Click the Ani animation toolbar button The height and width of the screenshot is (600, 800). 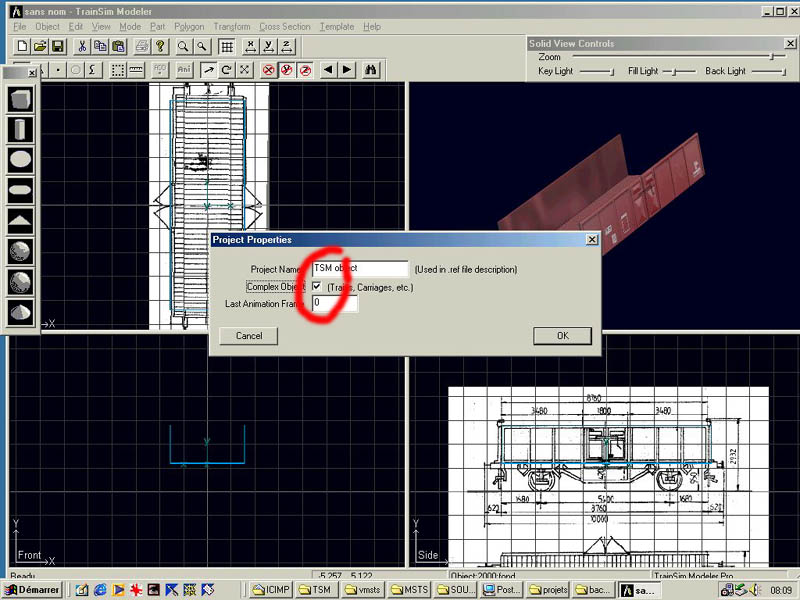click(184, 70)
